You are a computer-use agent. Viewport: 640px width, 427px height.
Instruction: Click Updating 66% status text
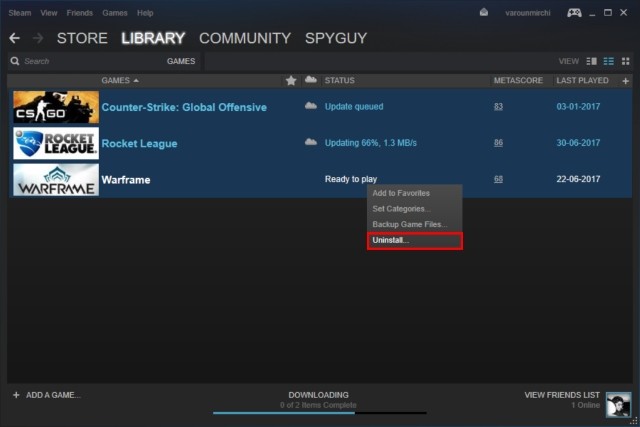tap(371, 143)
